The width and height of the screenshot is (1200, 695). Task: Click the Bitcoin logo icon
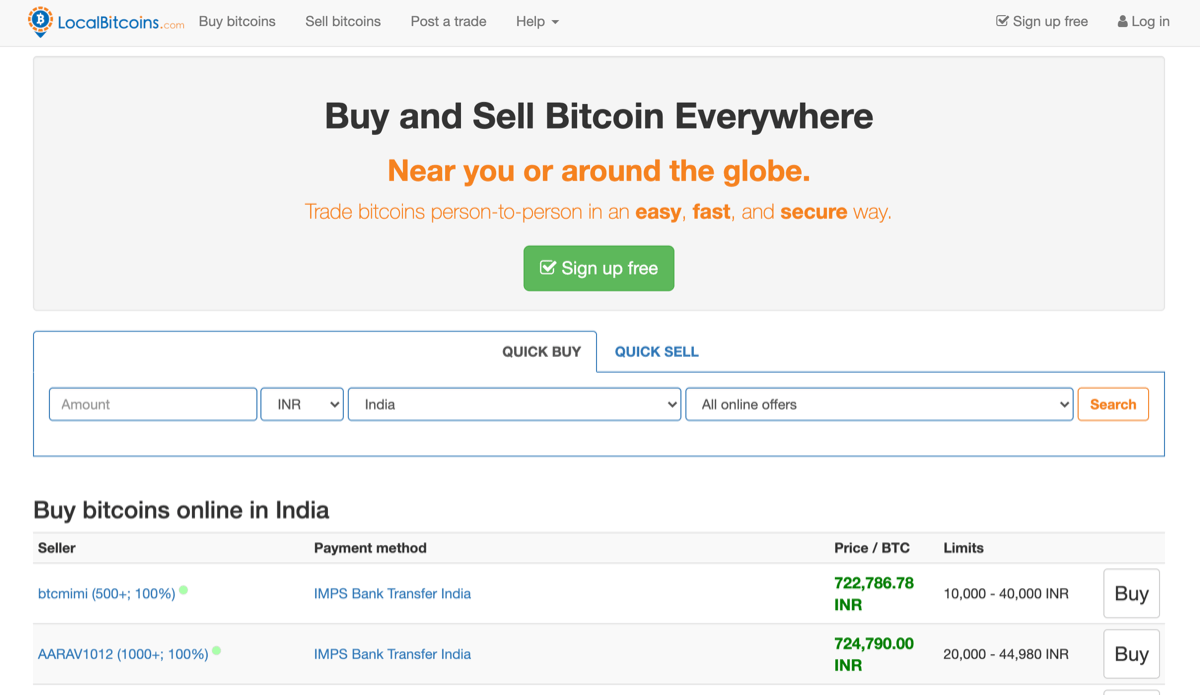click(x=40, y=21)
